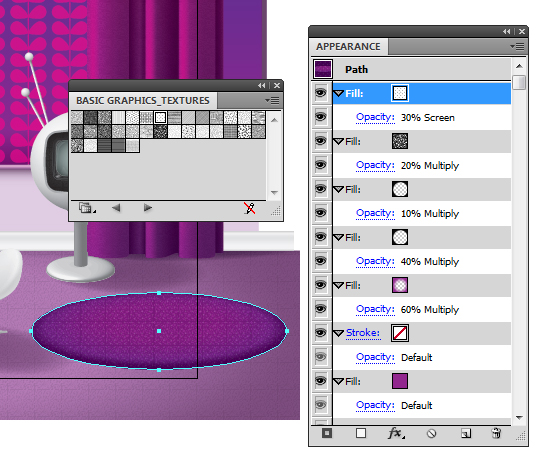
Task: Open the Appearance panel options menu
Action: click(517, 46)
